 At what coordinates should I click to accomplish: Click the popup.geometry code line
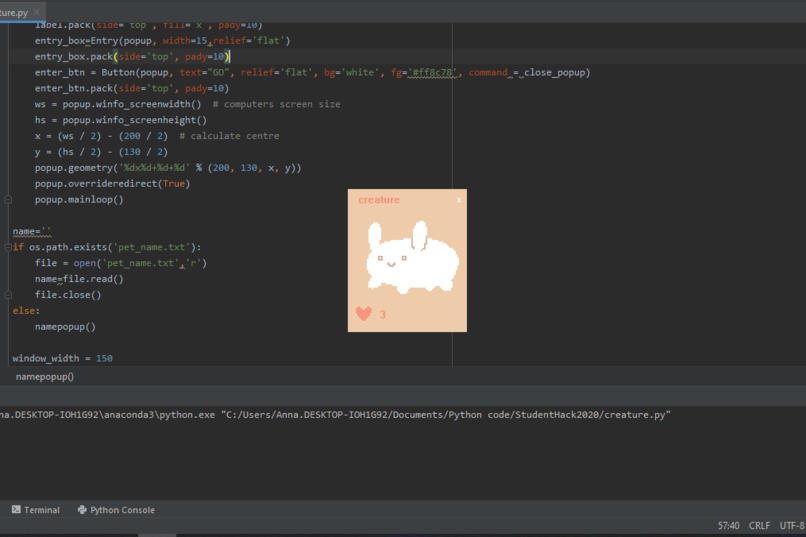[168, 168]
